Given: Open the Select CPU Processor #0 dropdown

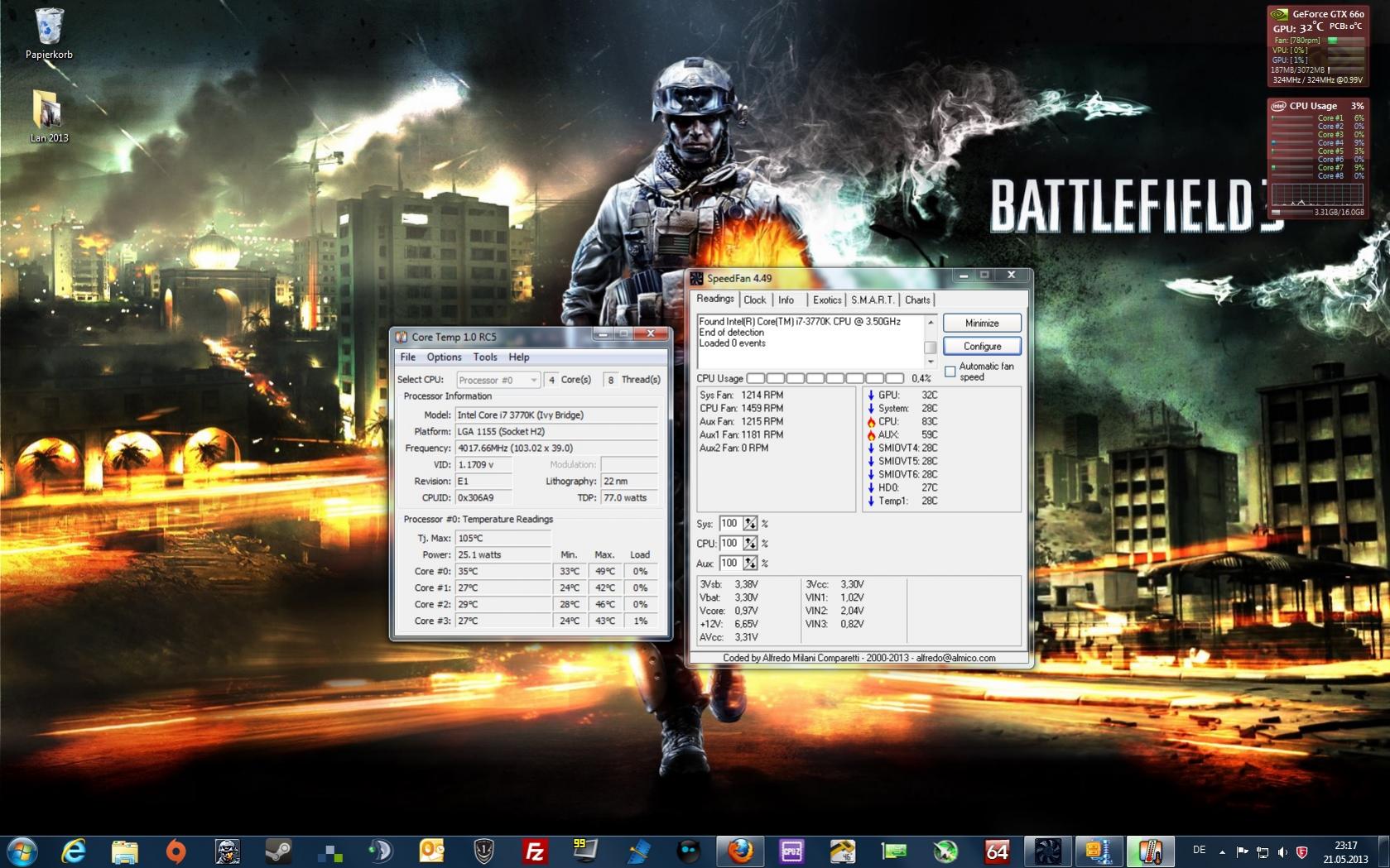Looking at the screenshot, I should tap(498, 380).
